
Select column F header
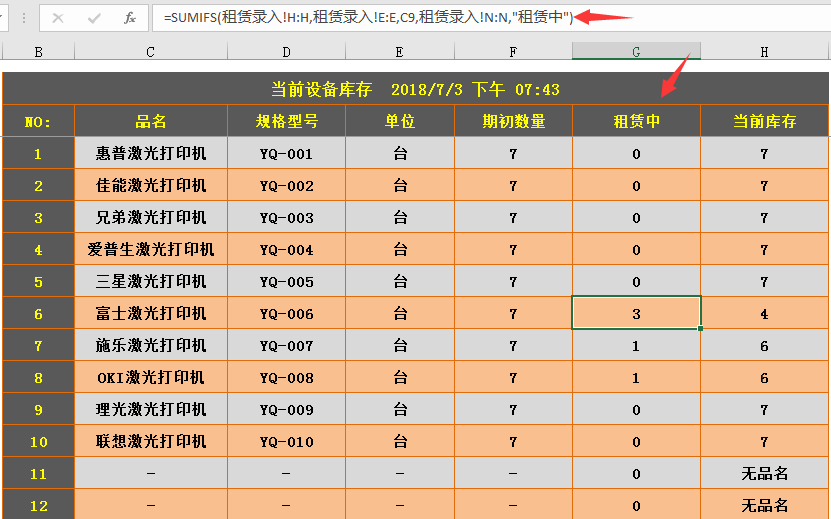(x=513, y=51)
